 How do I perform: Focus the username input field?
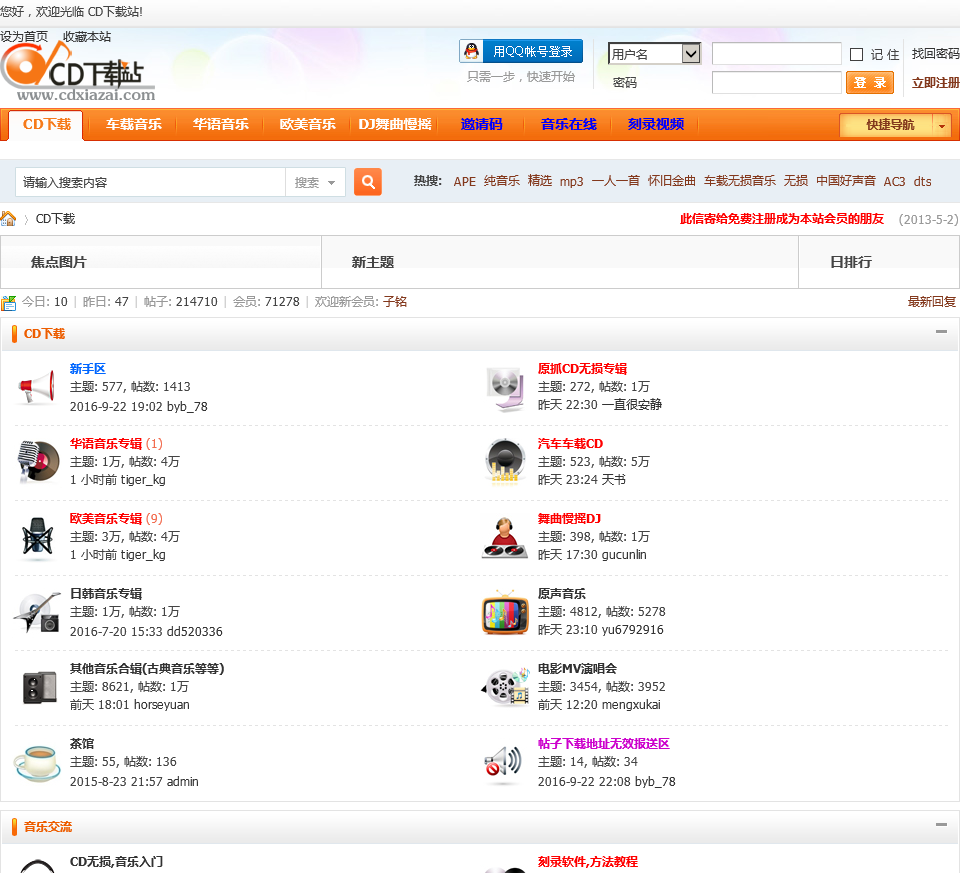[x=776, y=54]
